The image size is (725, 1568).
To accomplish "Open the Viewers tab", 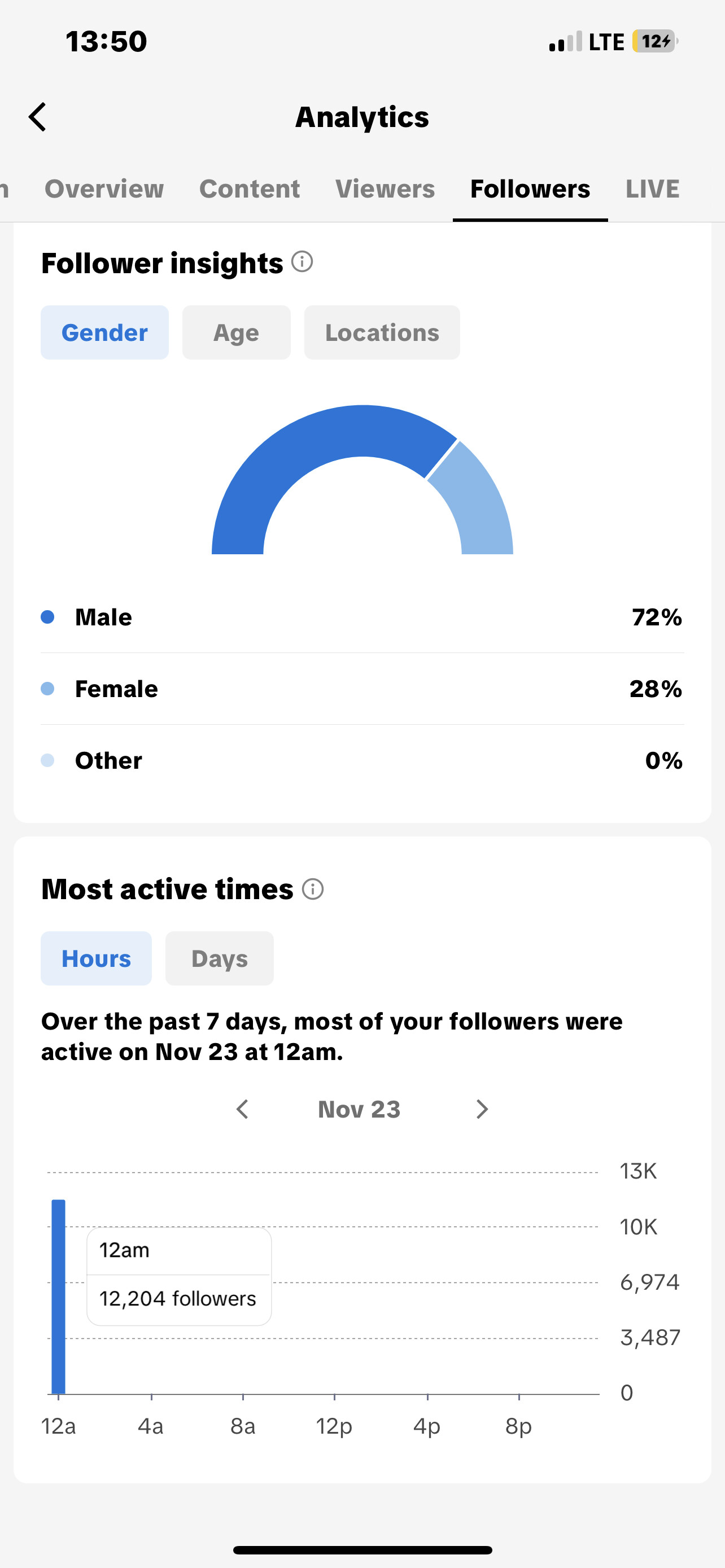I will coord(385,189).
